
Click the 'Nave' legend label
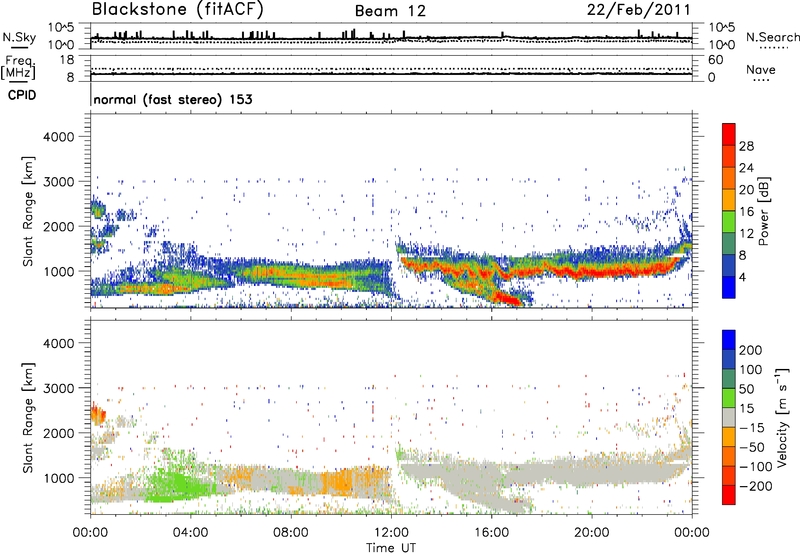pyautogui.click(x=761, y=69)
